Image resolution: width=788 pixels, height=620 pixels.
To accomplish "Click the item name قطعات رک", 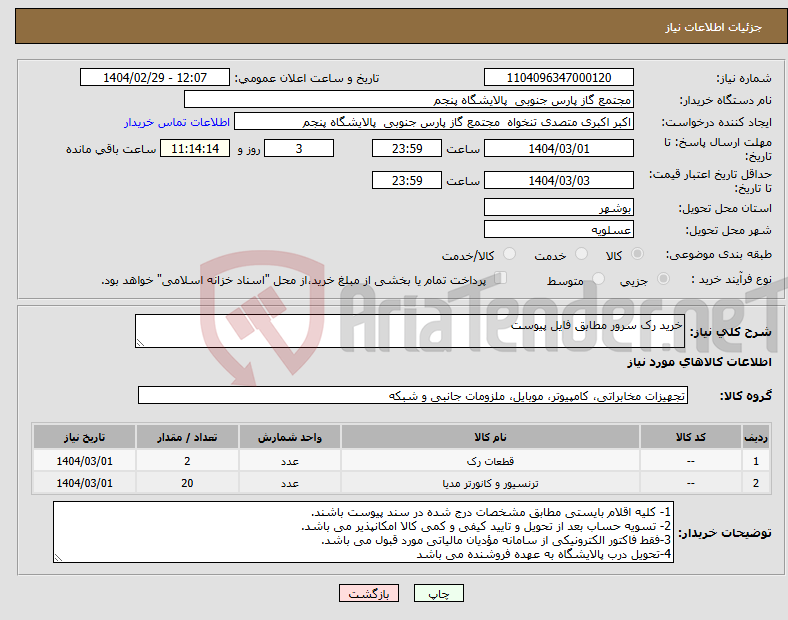I will point(490,461).
